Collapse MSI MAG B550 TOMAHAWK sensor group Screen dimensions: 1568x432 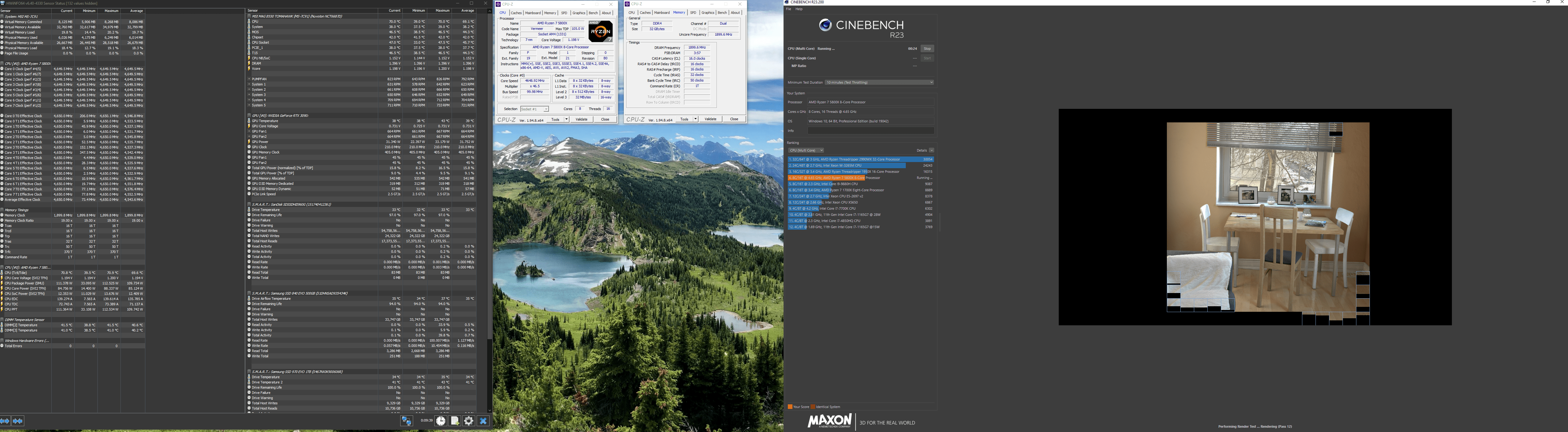(250, 17)
